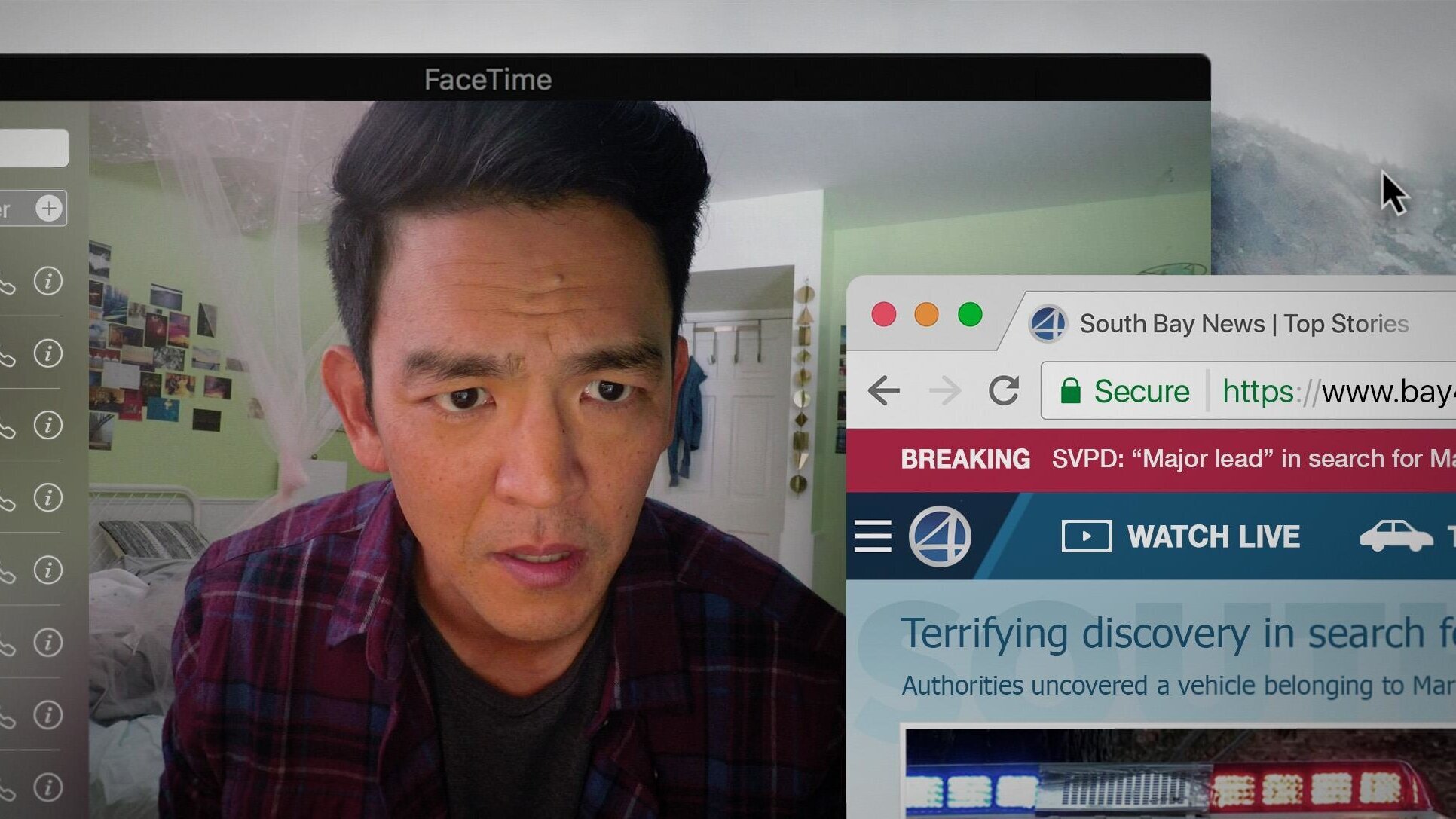Image resolution: width=1456 pixels, height=819 pixels.
Task: Click the browser forward arrow
Action: (x=945, y=391)
